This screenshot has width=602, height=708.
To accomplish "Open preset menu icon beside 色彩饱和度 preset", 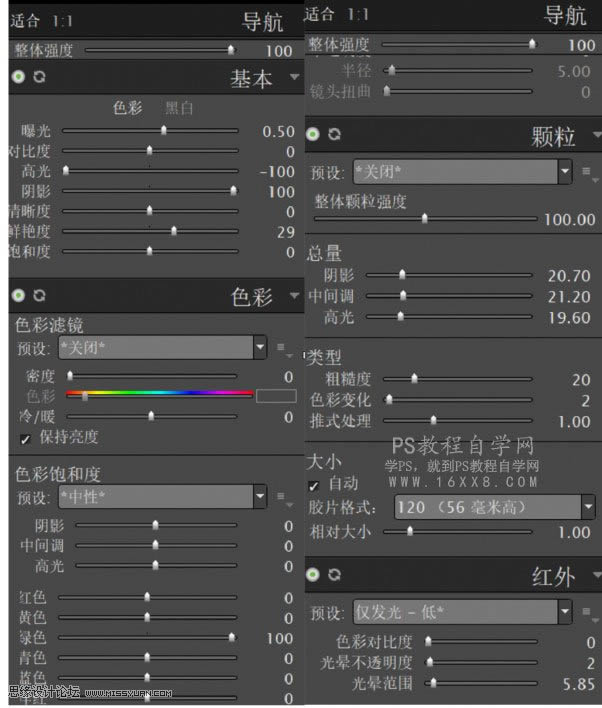I will (284, 497).
